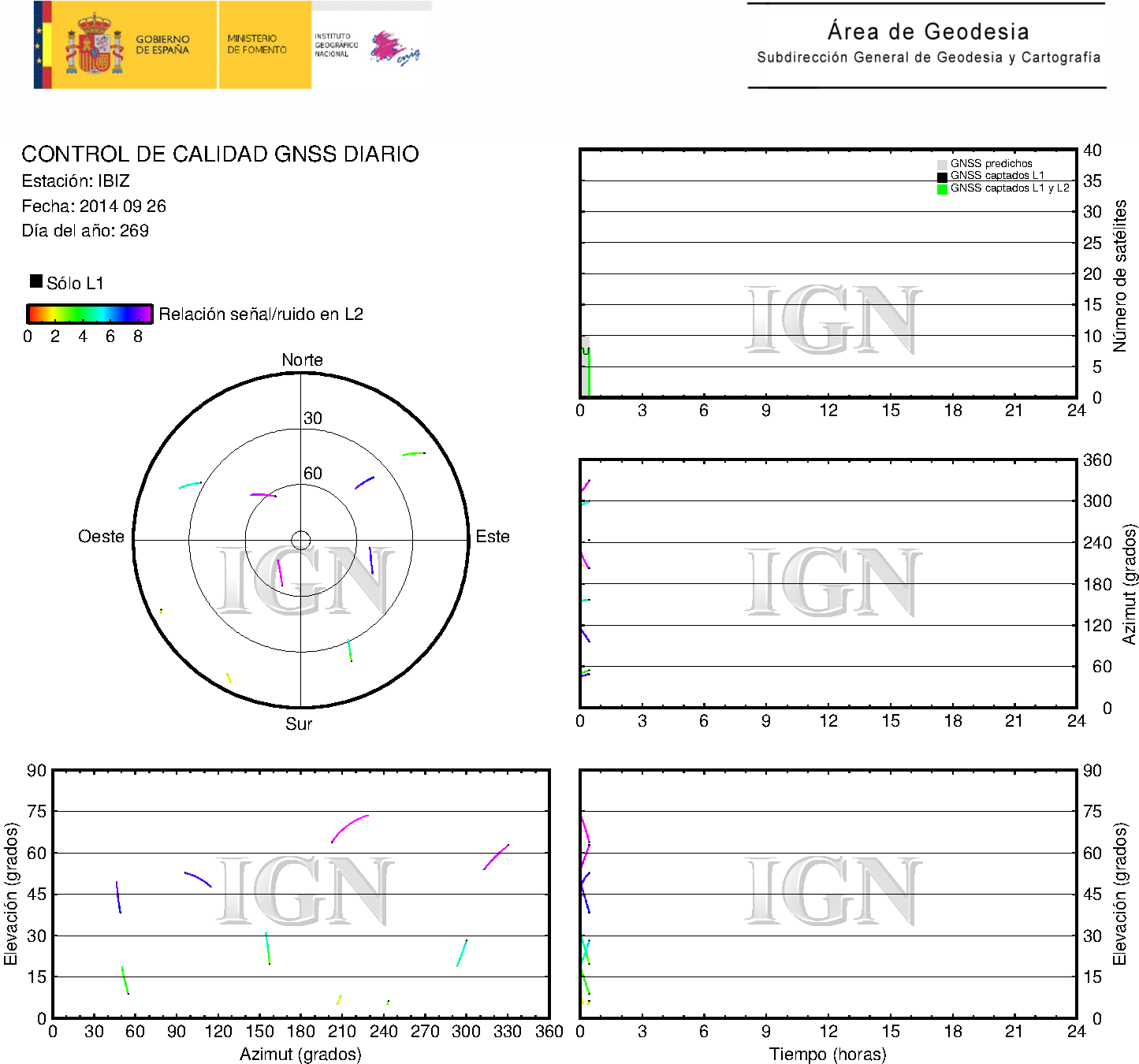Click the rainbow signal/noise color bar
1139x1064 pixels.
89,314
